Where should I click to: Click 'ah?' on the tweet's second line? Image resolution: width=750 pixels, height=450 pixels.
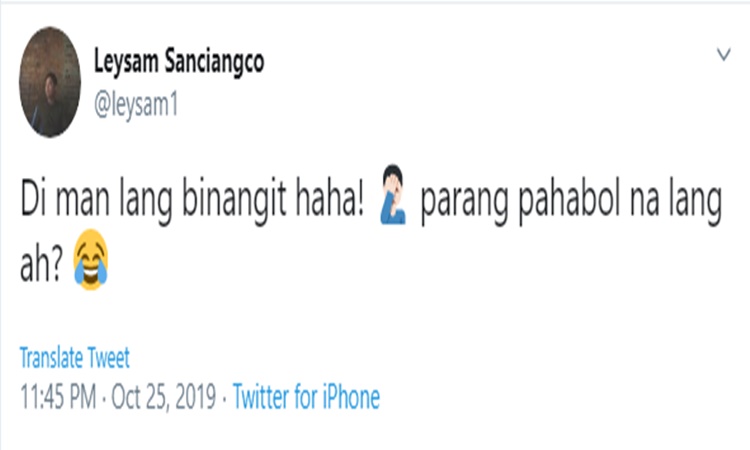(x=41, y=264)
